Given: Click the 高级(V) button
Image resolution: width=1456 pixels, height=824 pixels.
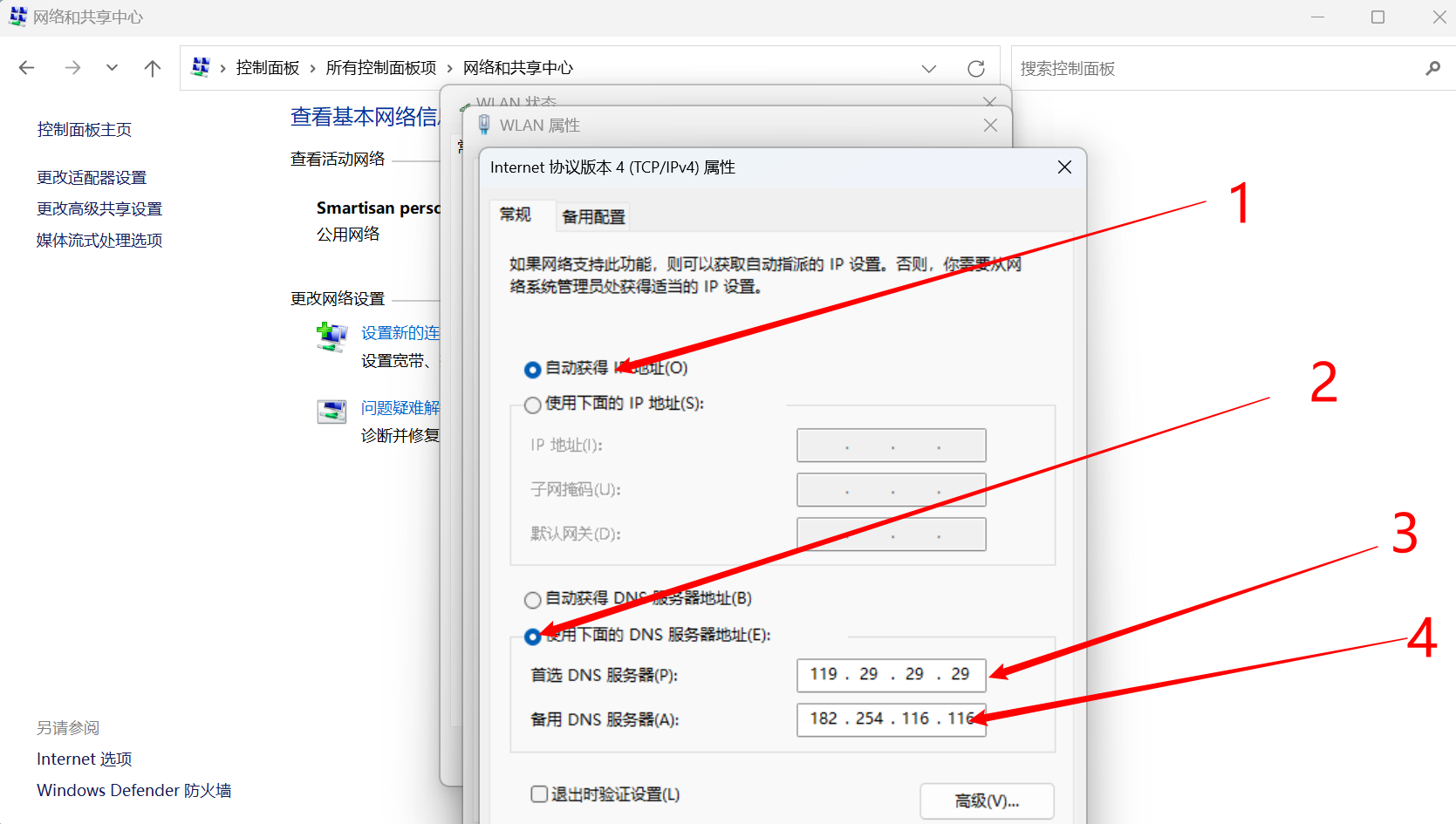Looking at the screenshot, I should pyautogui.click(x=986, y=800).
